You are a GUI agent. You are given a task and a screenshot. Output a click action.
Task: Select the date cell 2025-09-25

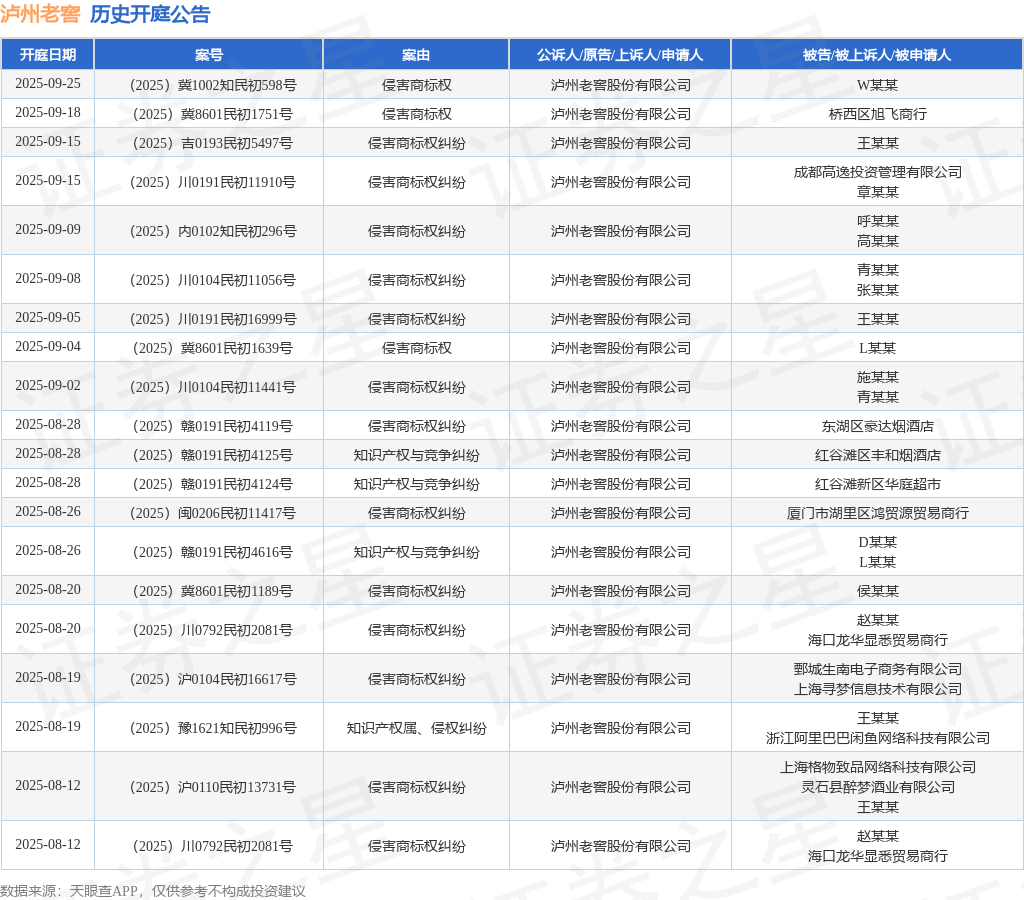click(x=48, y=84)
